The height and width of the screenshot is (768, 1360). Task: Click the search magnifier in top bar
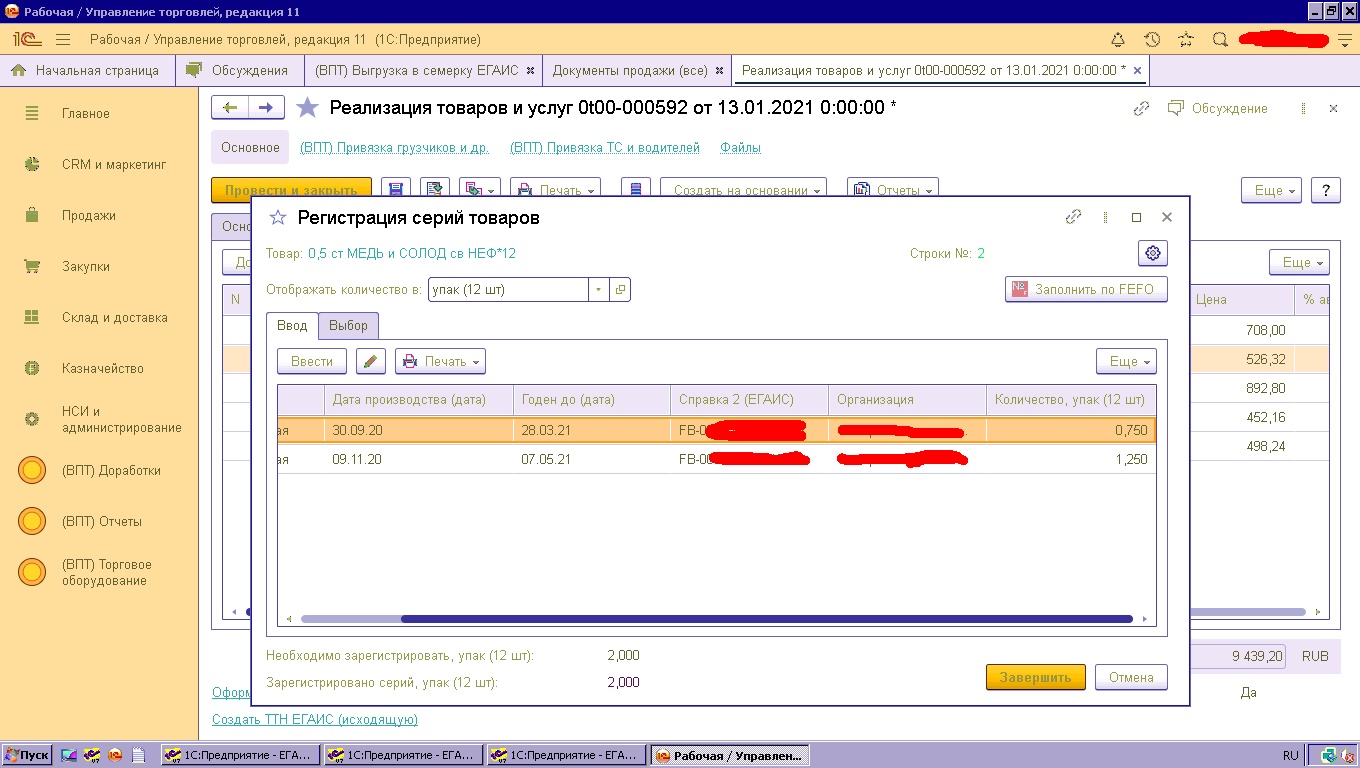[1219, 40]
